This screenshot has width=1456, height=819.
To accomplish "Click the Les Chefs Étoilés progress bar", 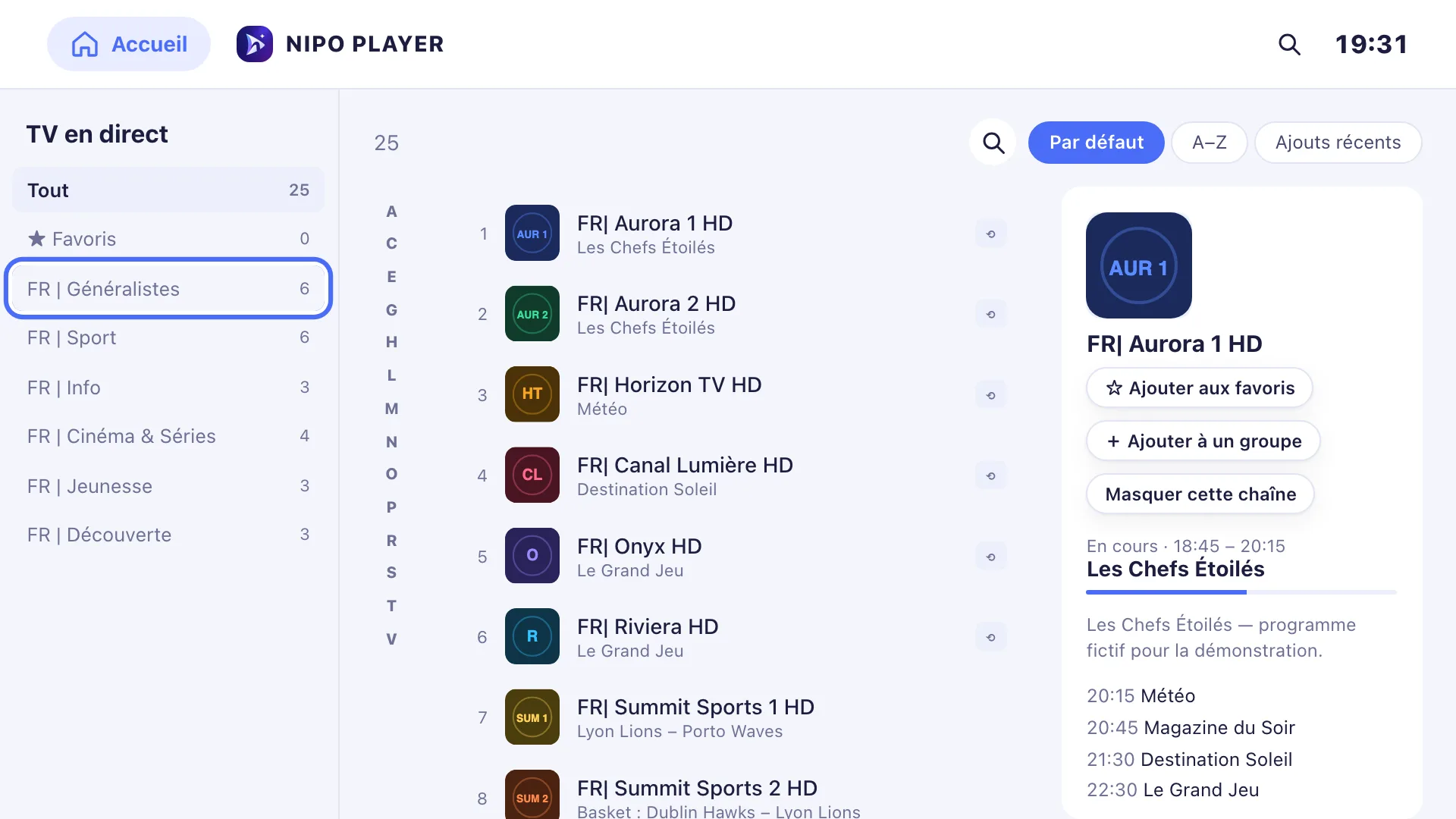I will pyautogui.click(x=1241, y=592).
